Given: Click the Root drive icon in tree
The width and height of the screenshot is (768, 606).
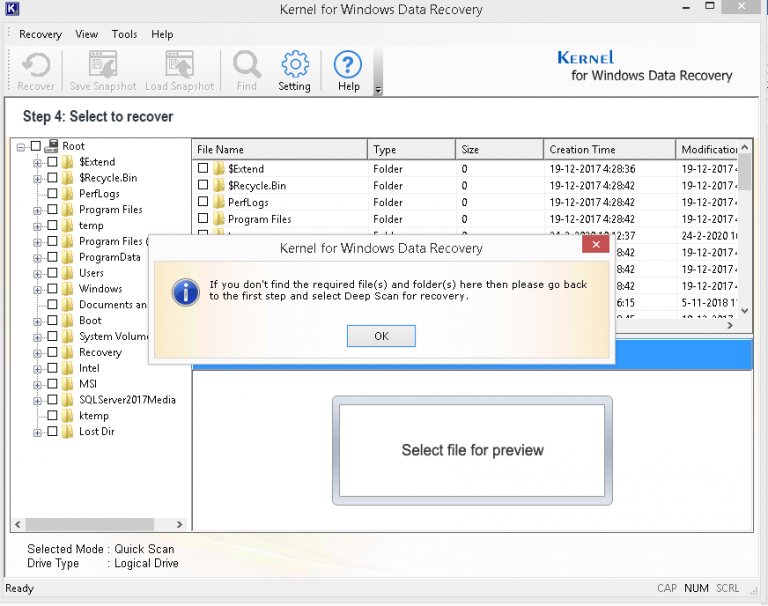Looking at the screenshot, I should coord(51,146).
